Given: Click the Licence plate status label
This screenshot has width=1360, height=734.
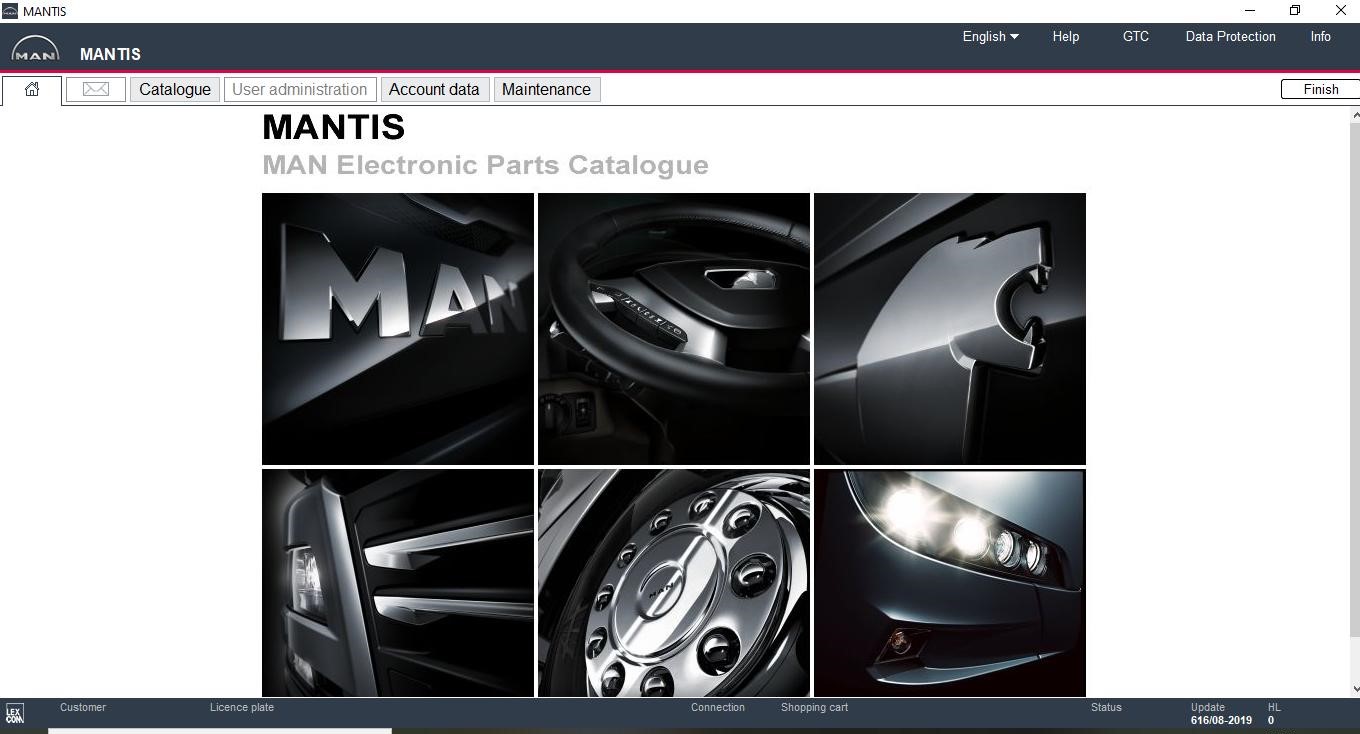Looking at the screenshot, I should [x=242, y=707].
